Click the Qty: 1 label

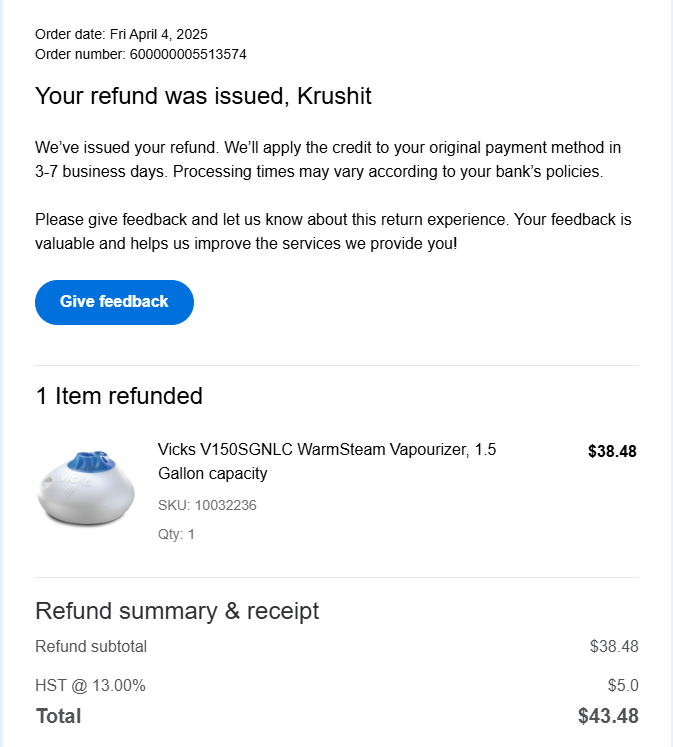tap(176, 534)
